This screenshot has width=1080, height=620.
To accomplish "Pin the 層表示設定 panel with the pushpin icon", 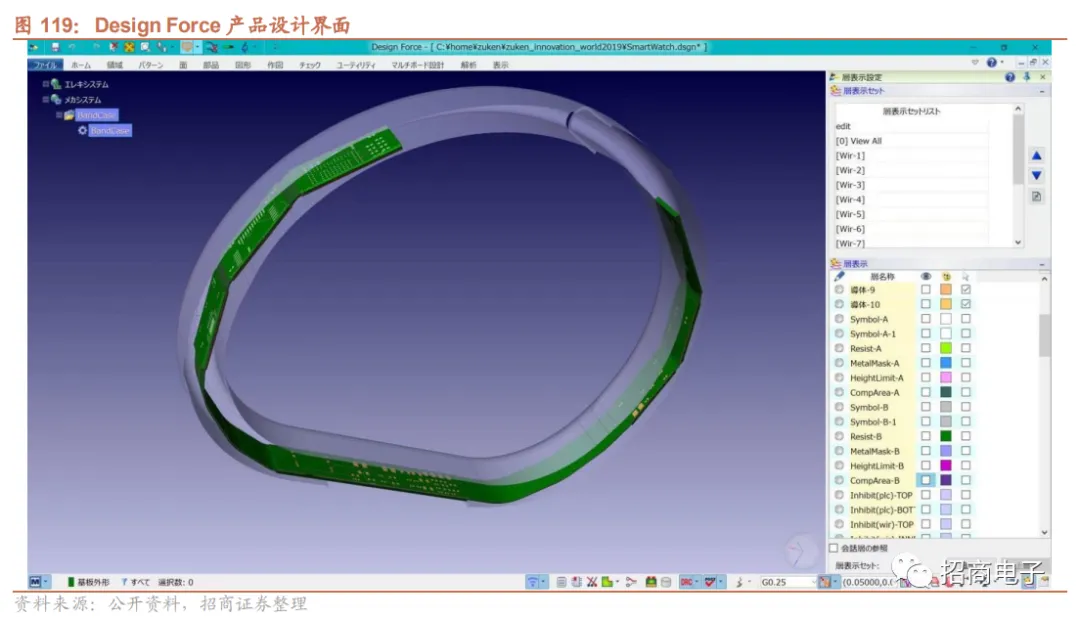I will click(x=1026, y=77).
